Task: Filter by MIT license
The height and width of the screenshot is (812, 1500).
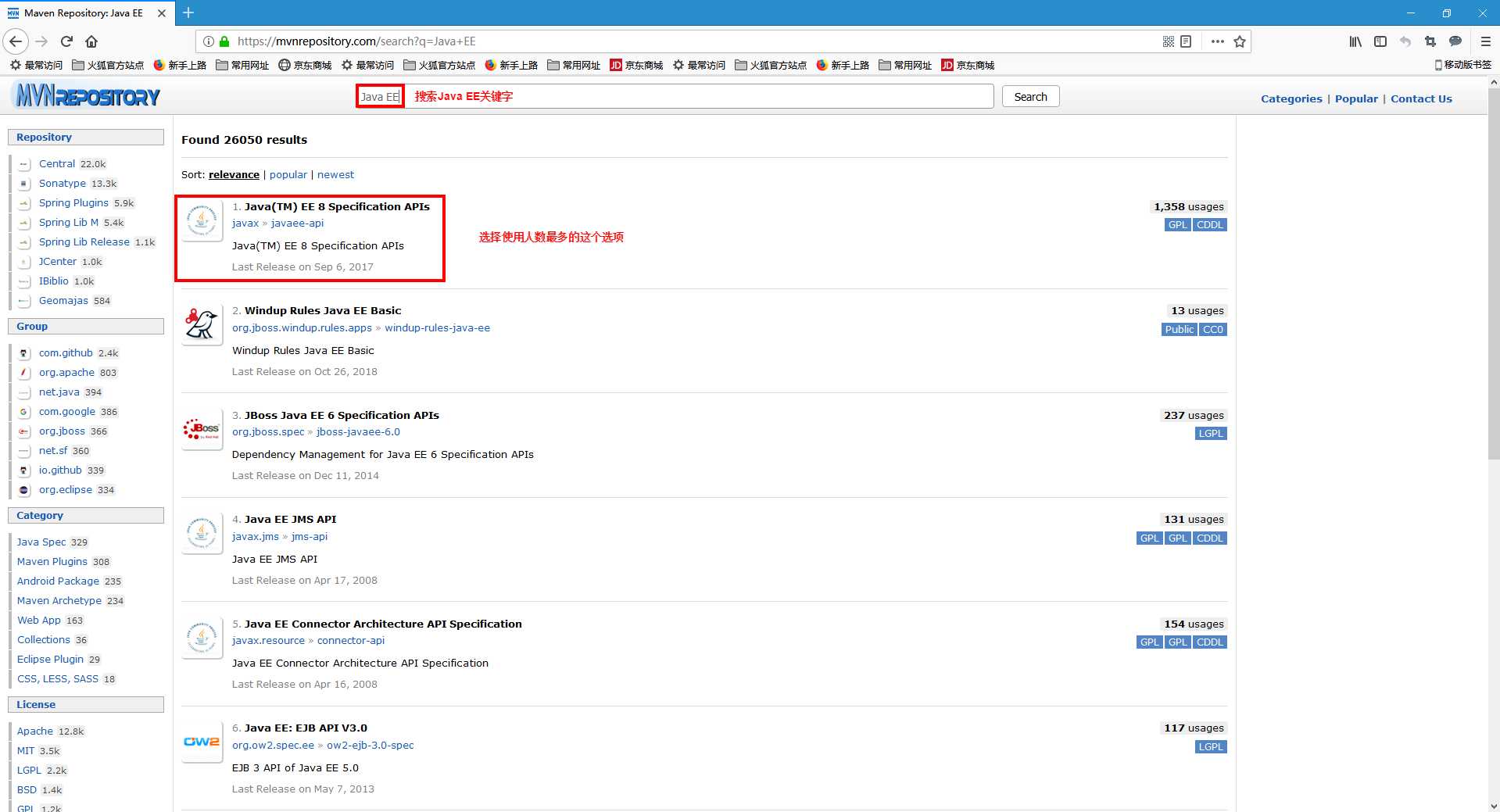Action: tap(26, 750)
